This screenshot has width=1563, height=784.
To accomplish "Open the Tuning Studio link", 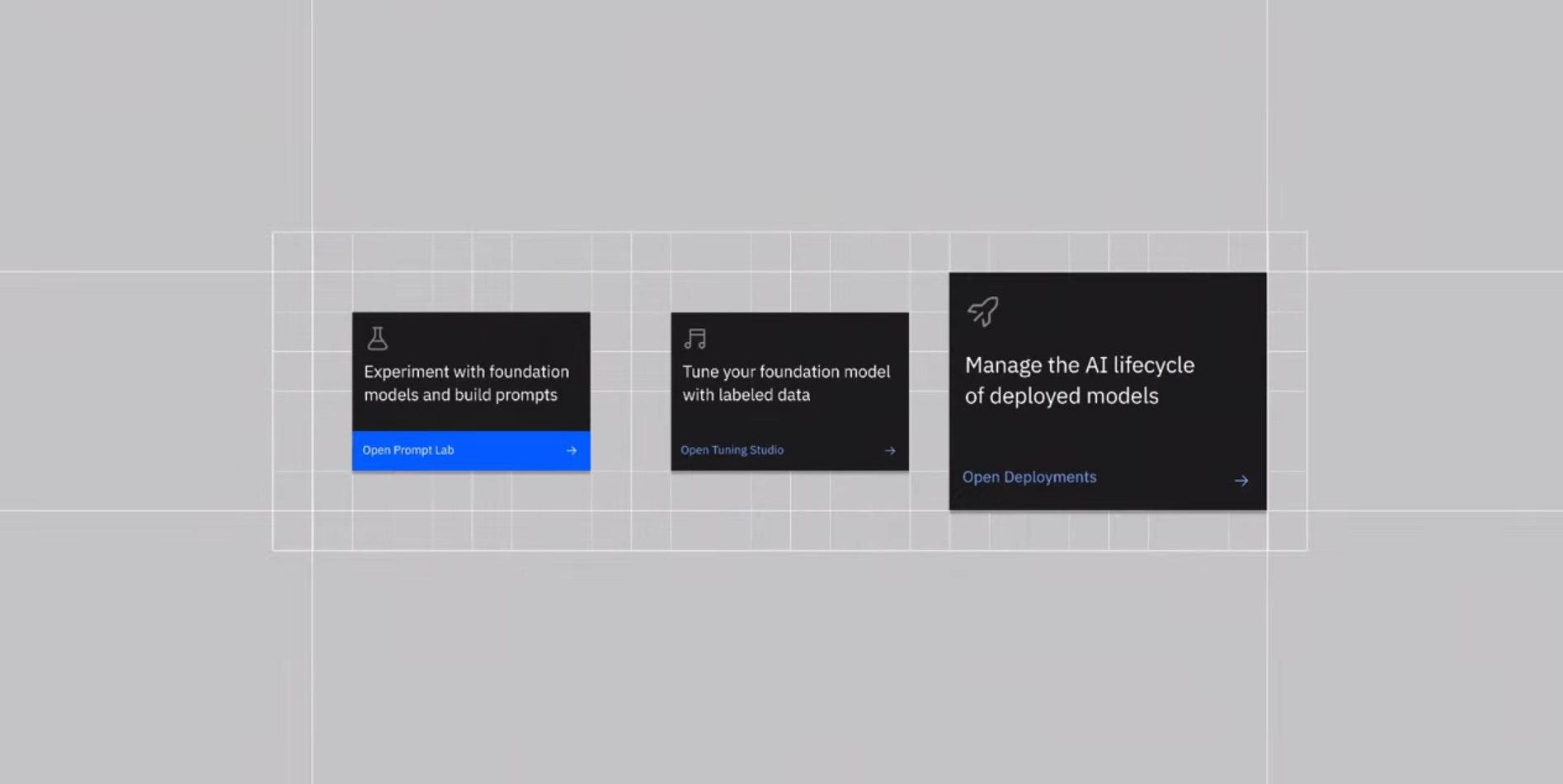I will click(732, 450).
